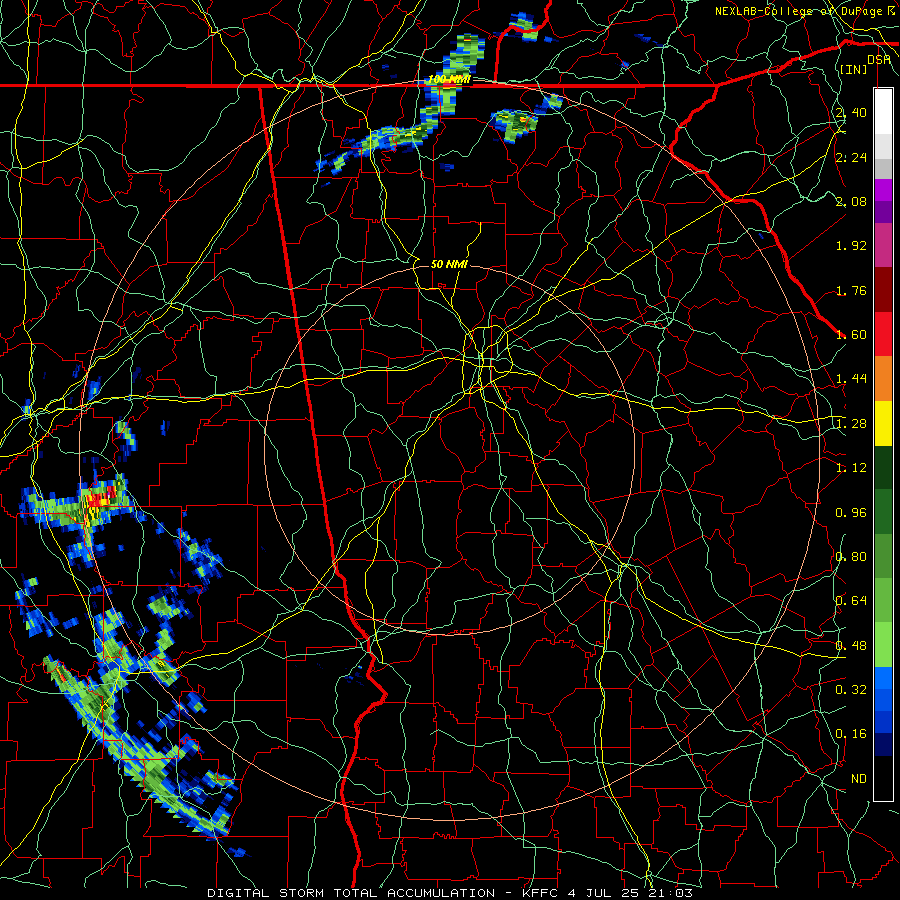Viewport: 900px width, 900px height.
Task: Click the KFFC 4 JUL 25 21:03 timestamp
Action: (x=607, y=893)
